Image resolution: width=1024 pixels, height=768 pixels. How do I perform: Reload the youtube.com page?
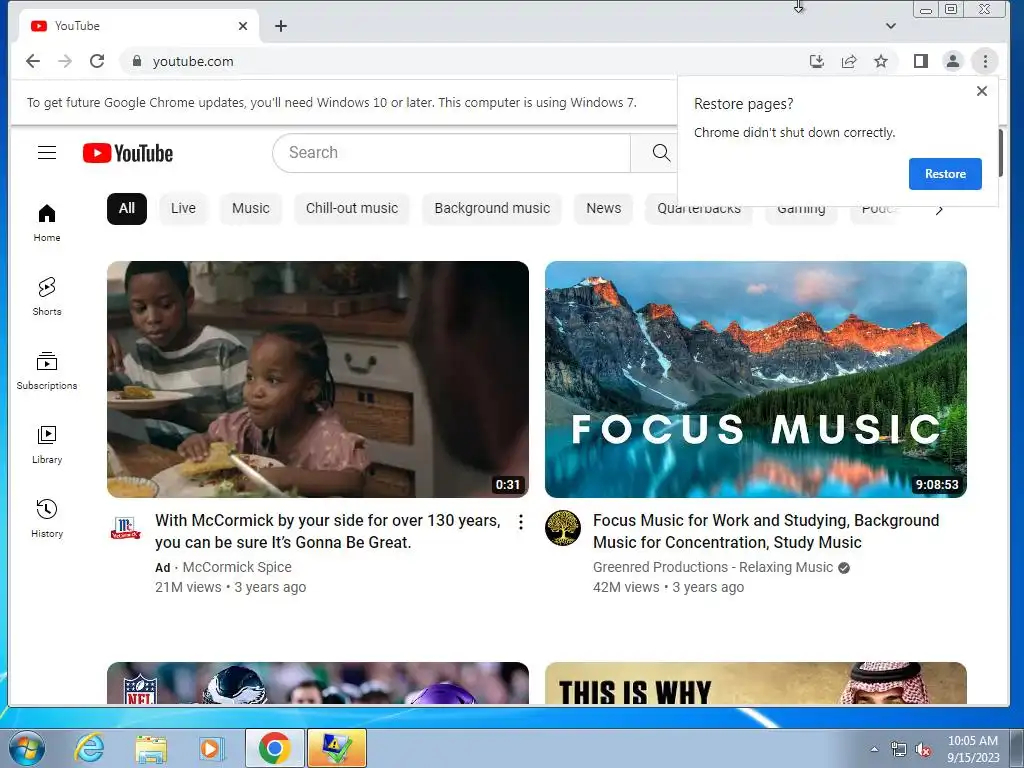coord(97,61)
